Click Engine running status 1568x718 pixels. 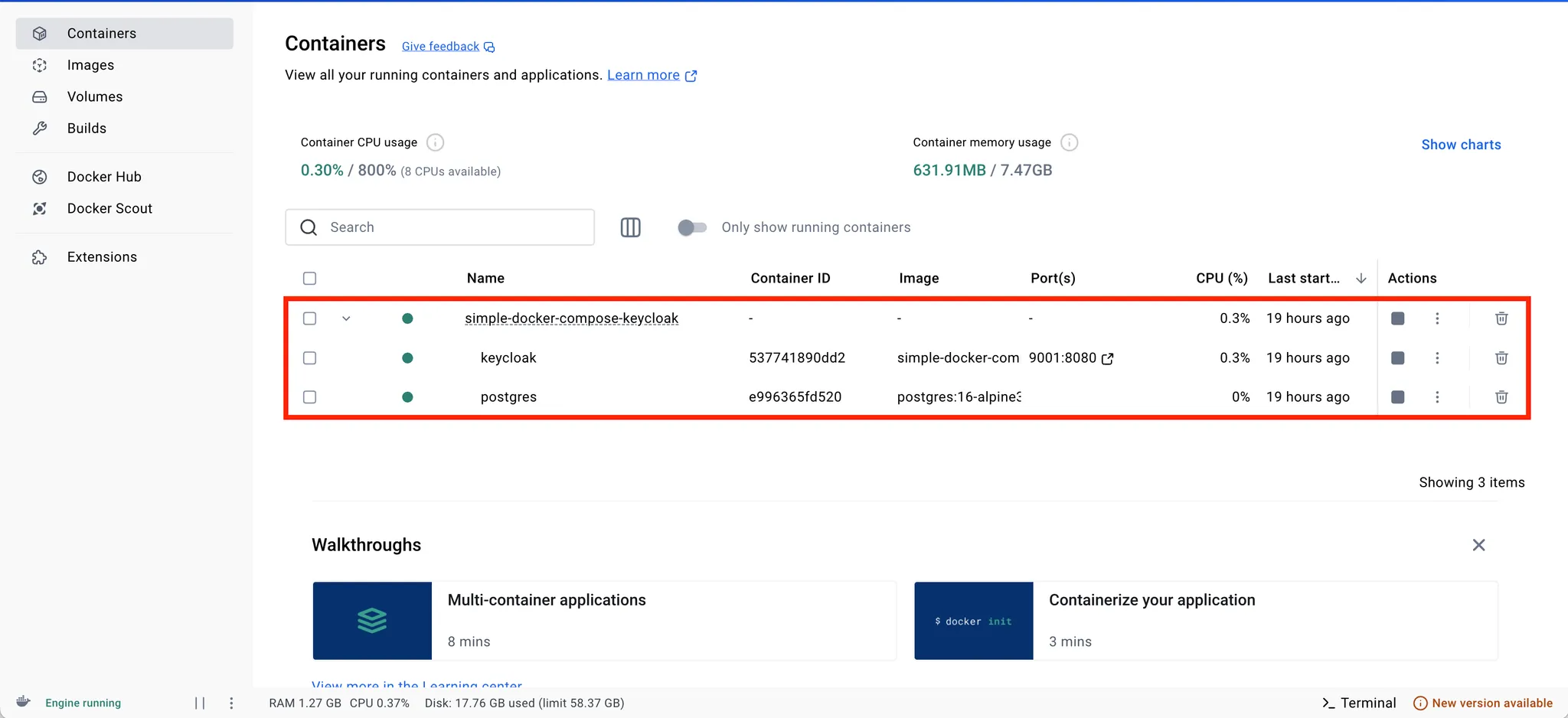tap(83, 703)
